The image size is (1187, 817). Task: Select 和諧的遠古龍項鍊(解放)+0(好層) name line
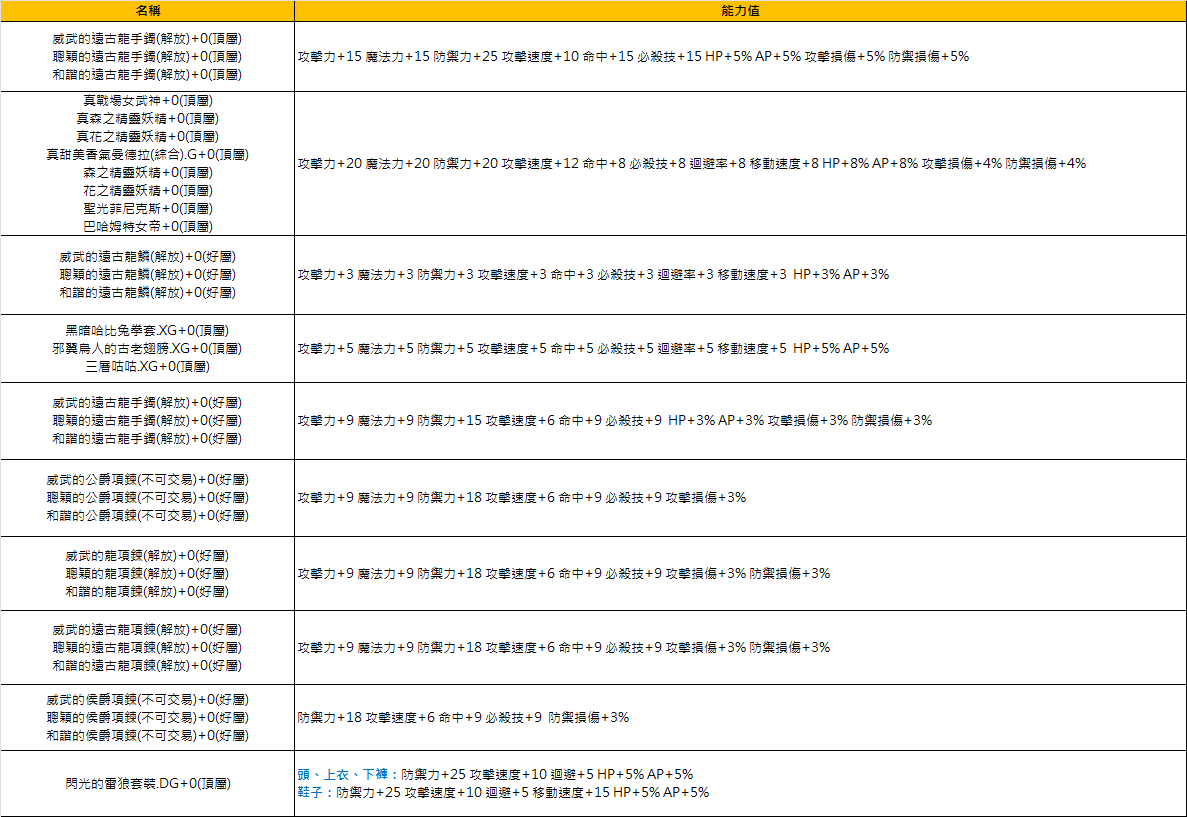point(148,666)
